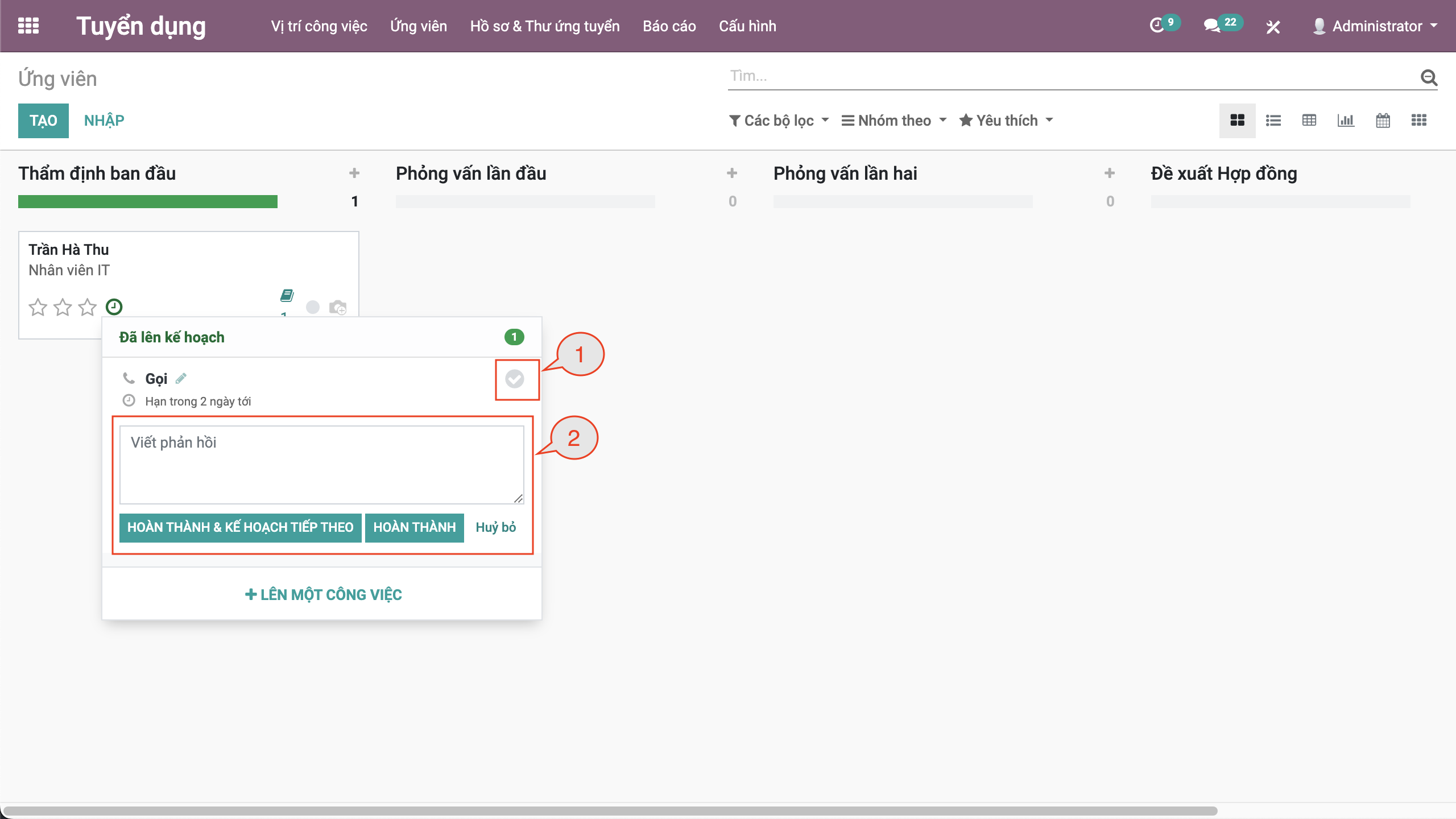
Task: Expand the Các bộ lọc filters dropdown
Action: (779, 121)
